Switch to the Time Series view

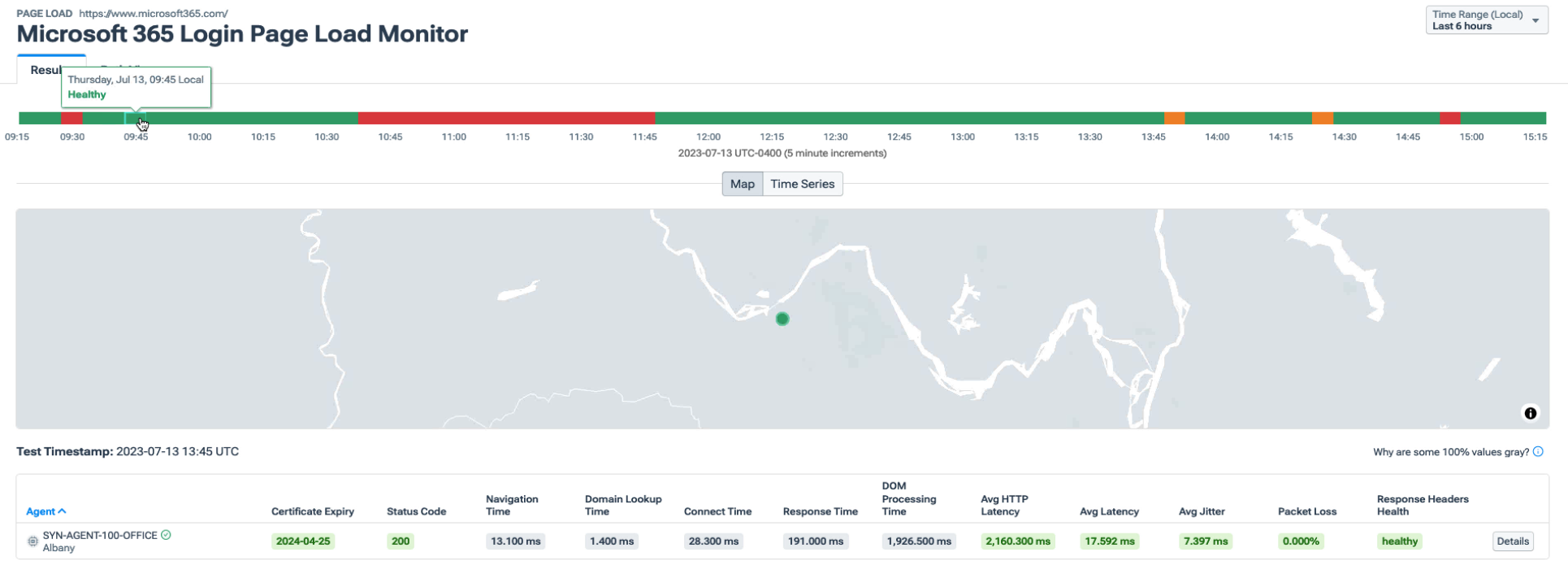click(802, 184)
